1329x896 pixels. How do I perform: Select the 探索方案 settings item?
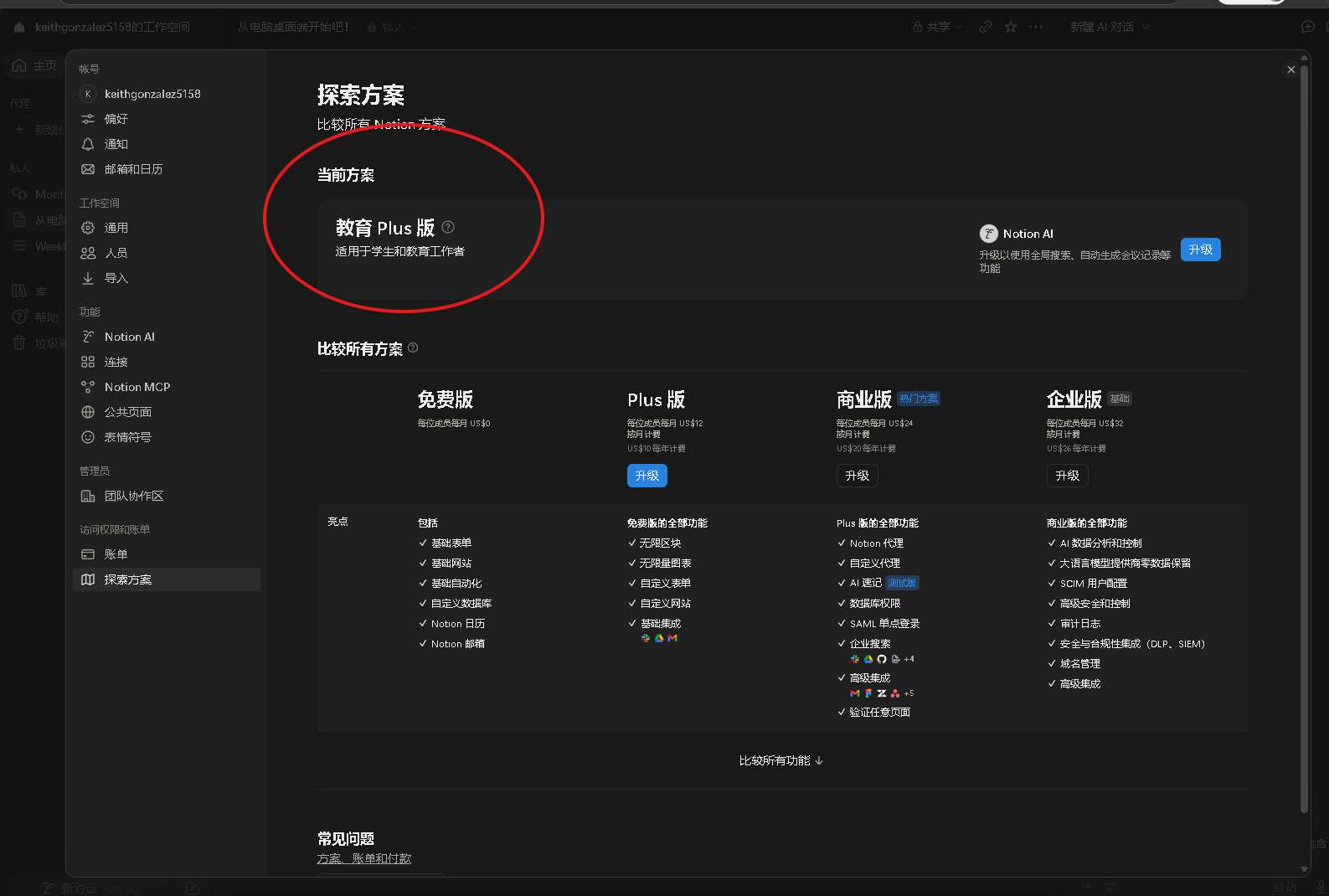[x=167, y=579]
